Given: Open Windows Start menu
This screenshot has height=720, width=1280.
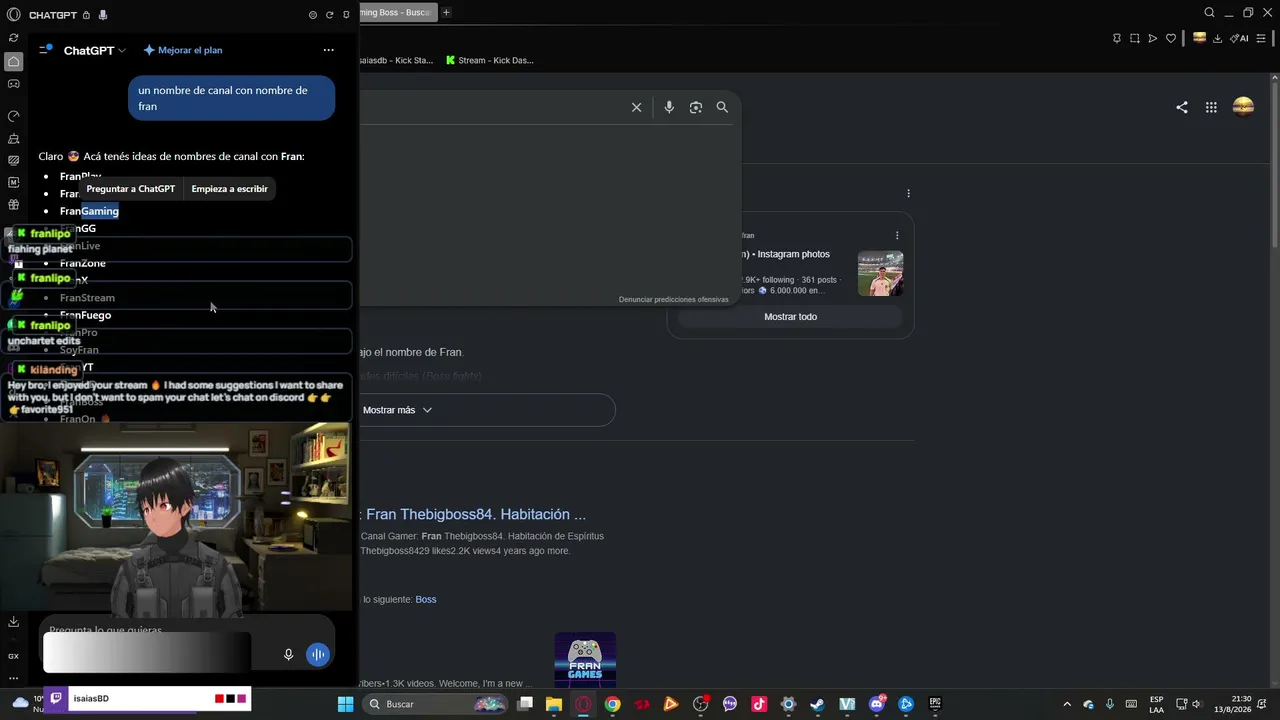Looking at the screenshot, I should (345, 704).
